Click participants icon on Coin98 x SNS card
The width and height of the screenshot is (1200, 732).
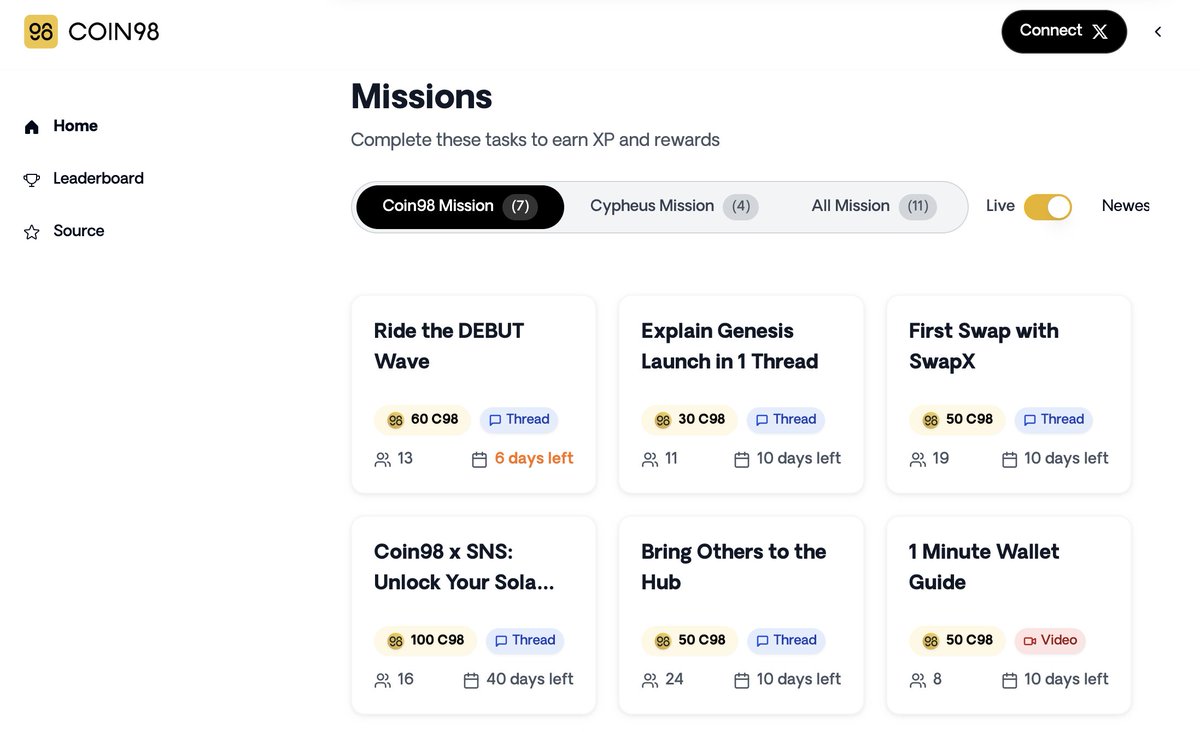tap(382, 681)
